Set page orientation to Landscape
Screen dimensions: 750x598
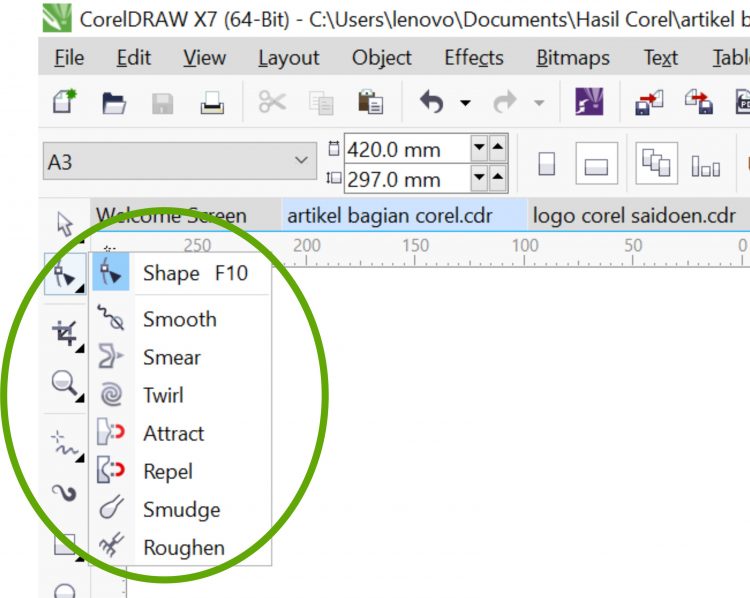[x=596, y=164]
